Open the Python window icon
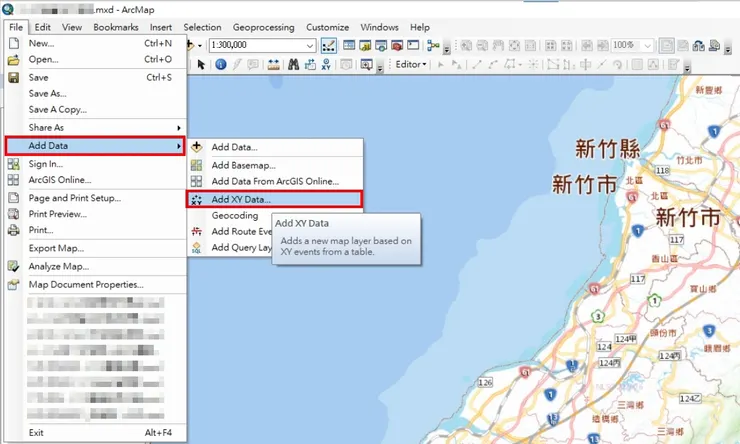Viewport: 740px width, 444px height. (413, 46)
